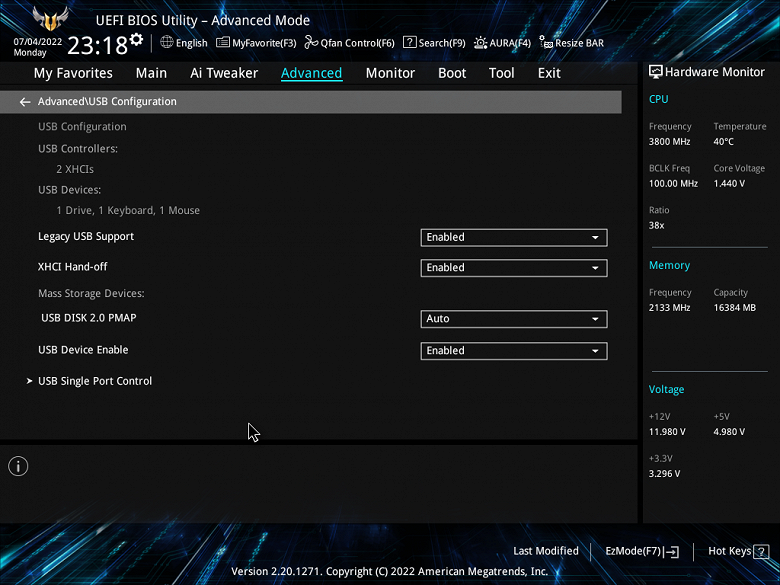Image resolution: width=780 pixels, height=585 pixels.
Task: Click Last Modified button
Action: click(546, 551)
